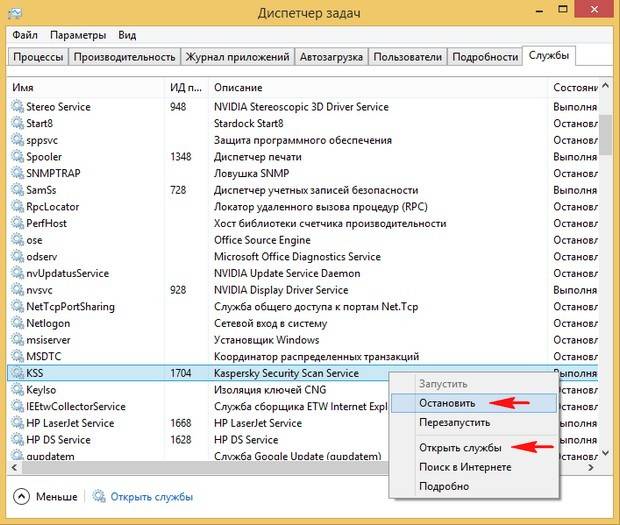Select Открыть службы in the context menu
This screenshot has height=525, width=620.
coord(474,448)
